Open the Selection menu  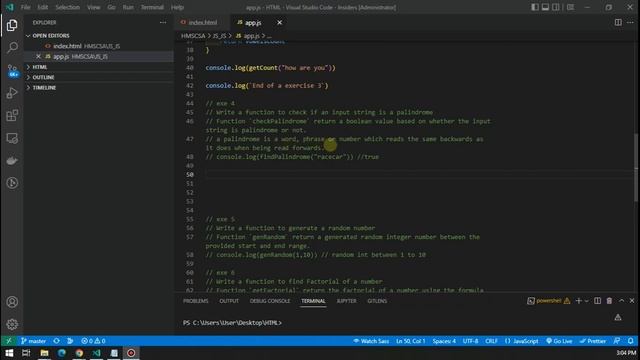pos(67,7)
